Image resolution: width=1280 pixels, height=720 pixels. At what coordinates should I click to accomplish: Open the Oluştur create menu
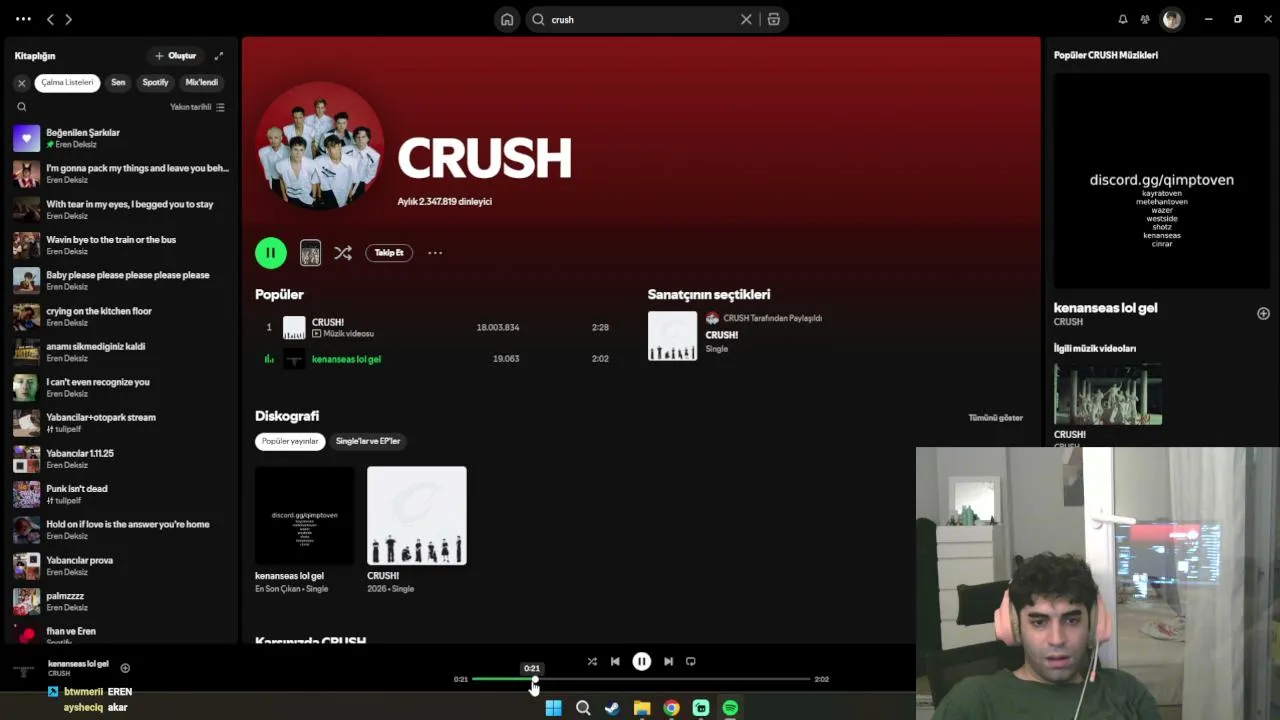point(176,56)
